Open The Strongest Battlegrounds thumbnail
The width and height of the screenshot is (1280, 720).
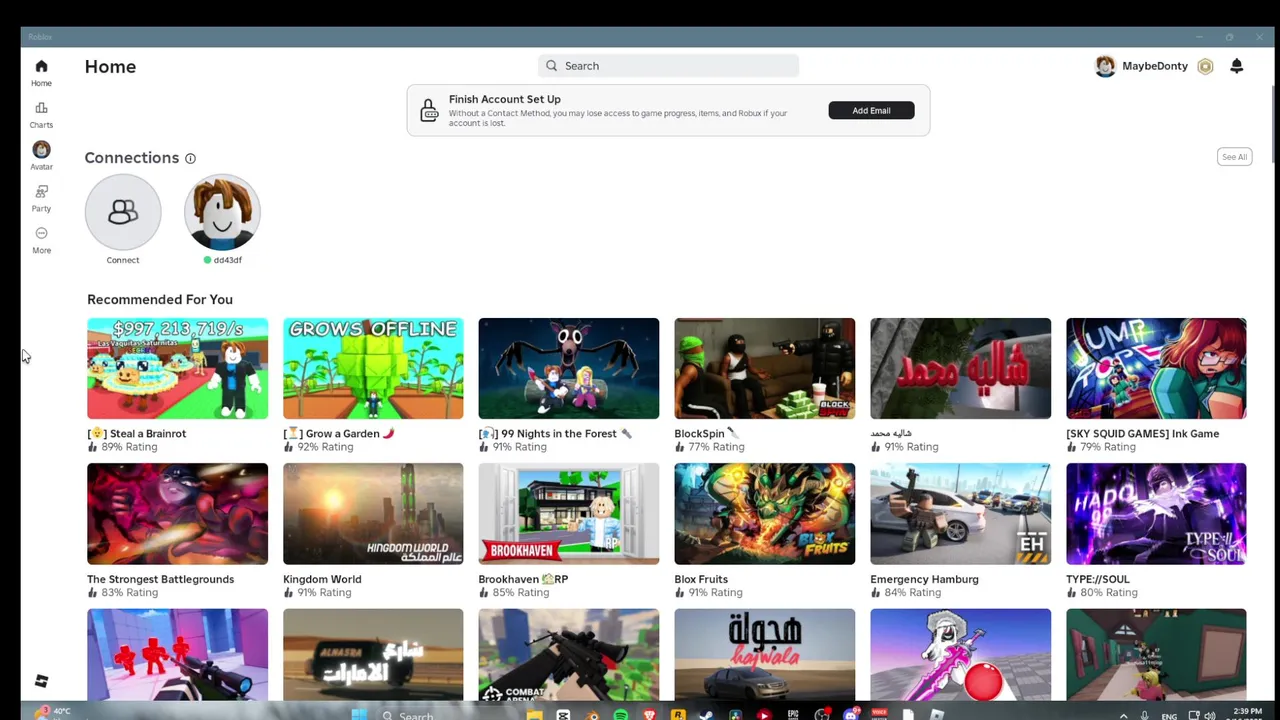(x=177, y=514)
